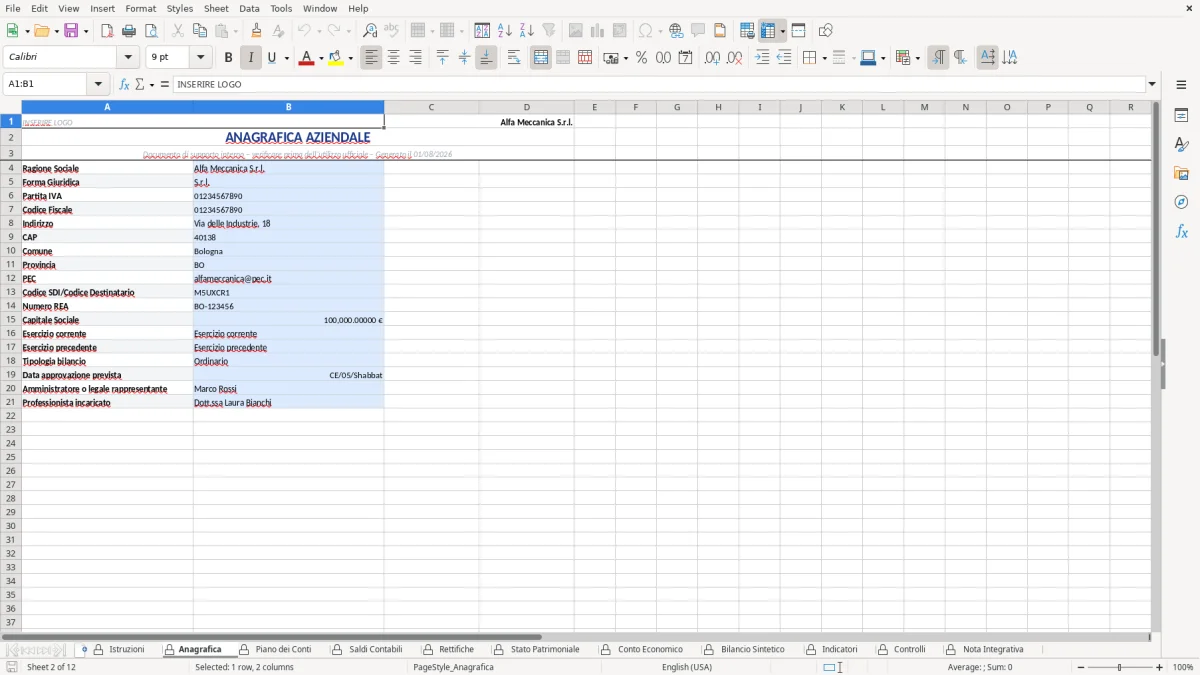Sort ascending A to Z

505,31
